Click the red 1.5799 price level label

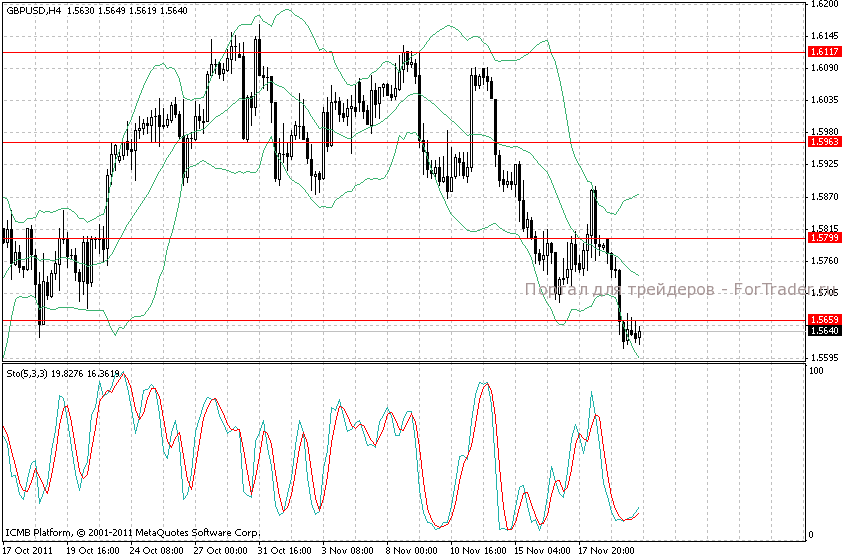coord(824,238)
